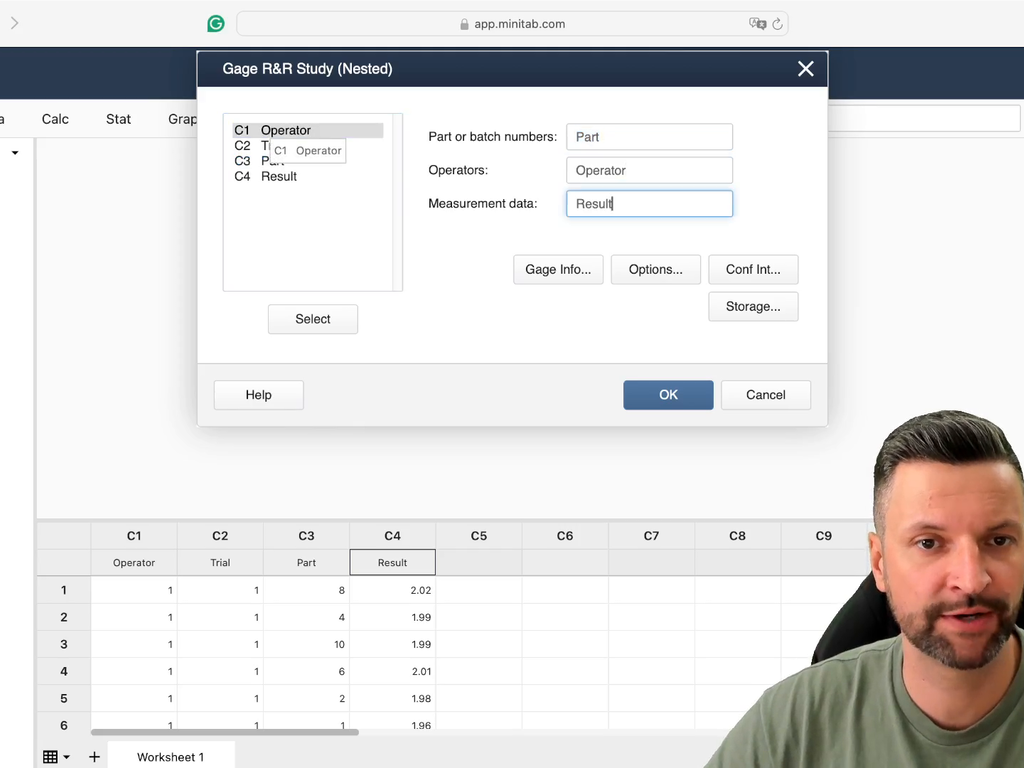
Task: Select worksheet row header 3
Action: click(64, 644)
